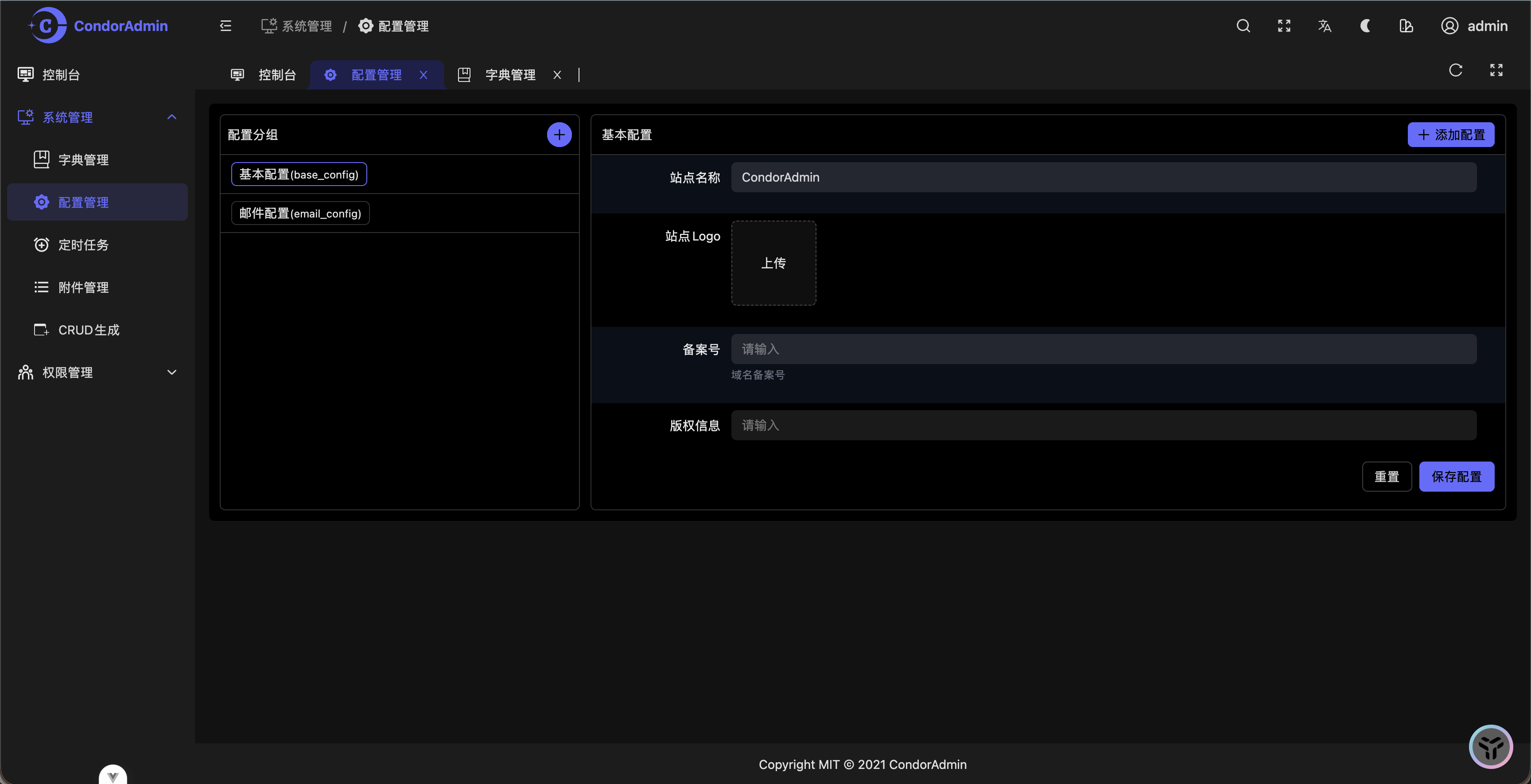Click the refresh page icon

click(1455, 70)
